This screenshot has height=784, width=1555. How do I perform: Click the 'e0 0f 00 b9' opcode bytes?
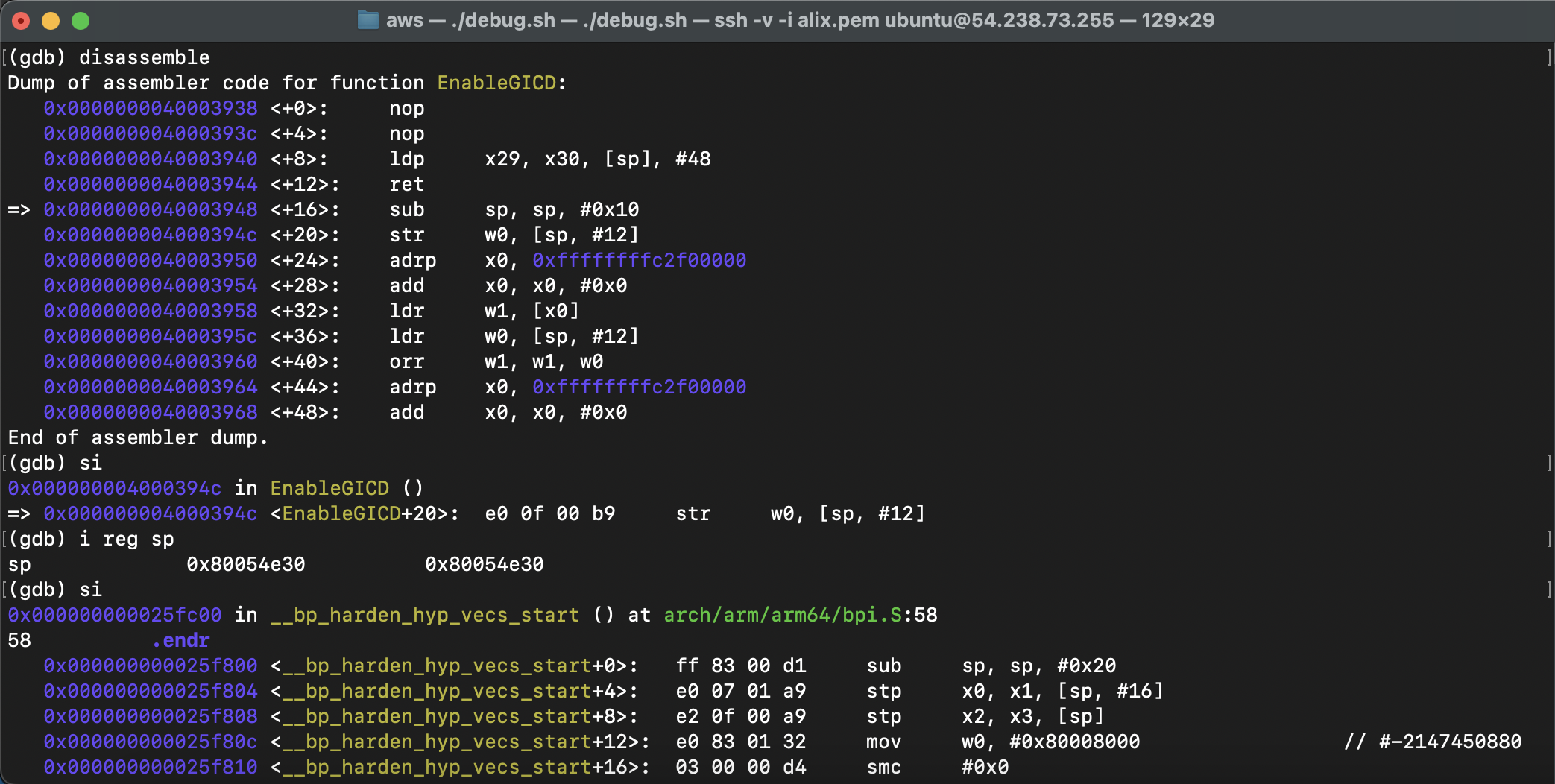click(550, 513)
